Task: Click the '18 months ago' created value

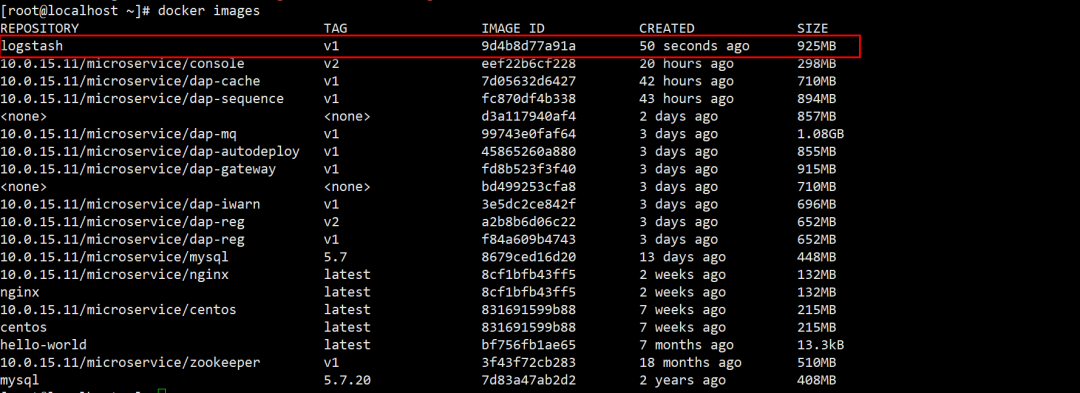Action: click(690, 363)
